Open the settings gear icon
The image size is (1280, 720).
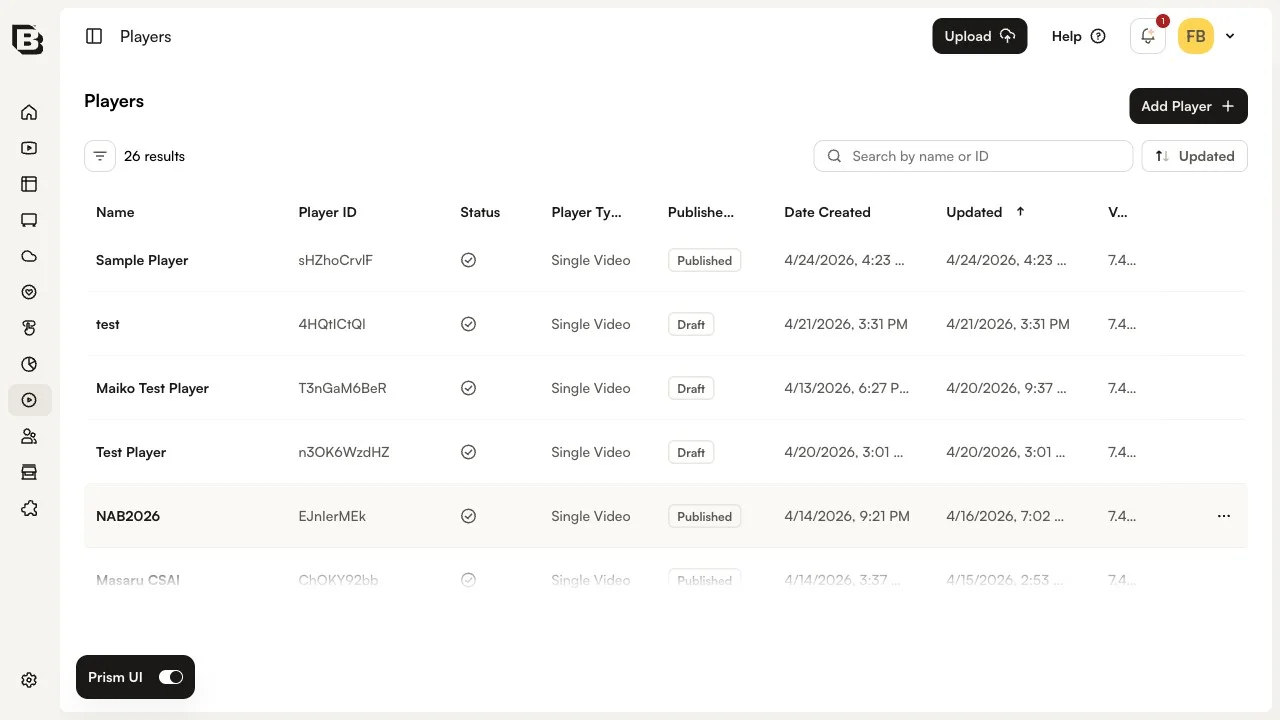[29, 680]
